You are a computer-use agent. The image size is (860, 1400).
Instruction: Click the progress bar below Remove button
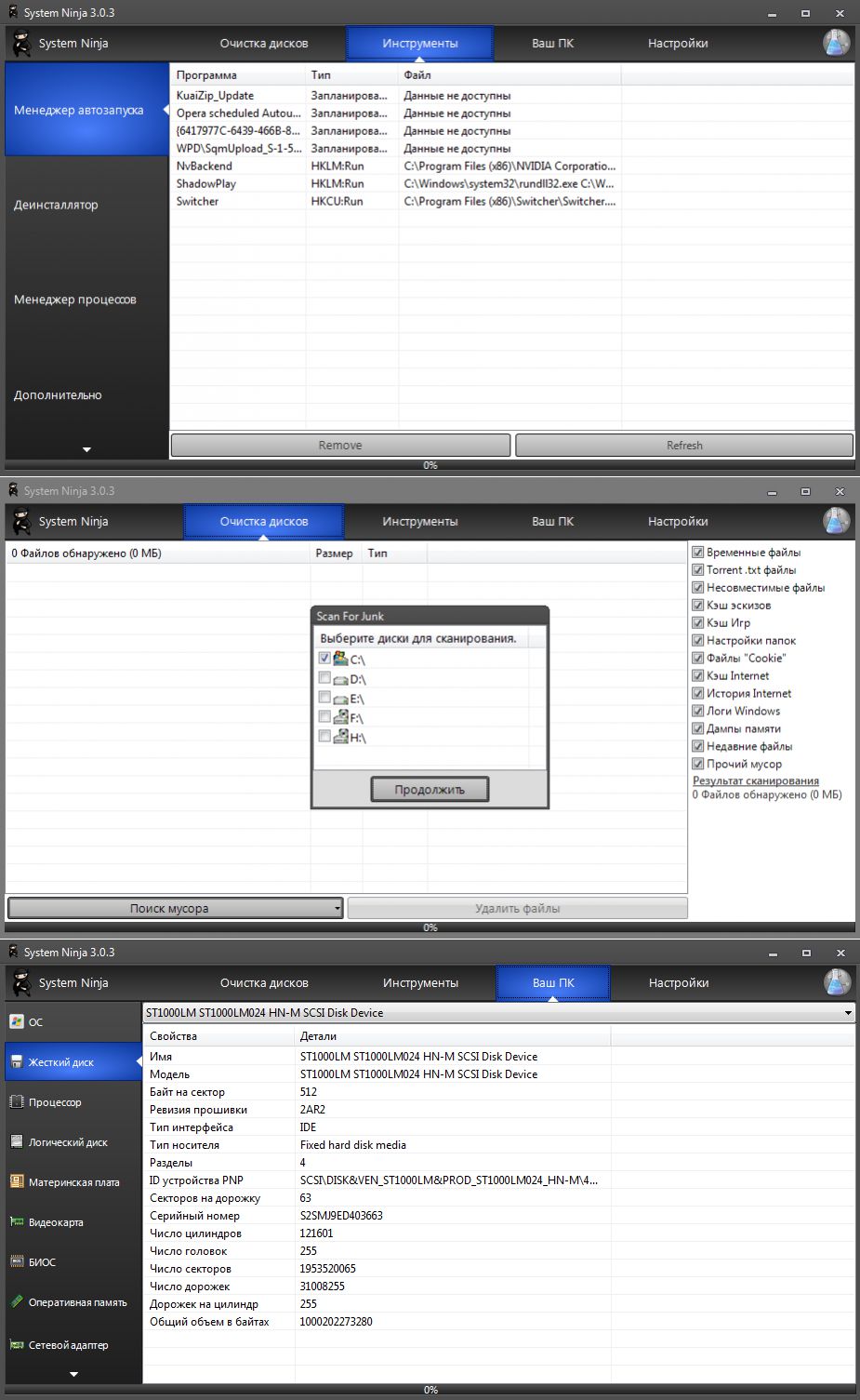[430, 465]
